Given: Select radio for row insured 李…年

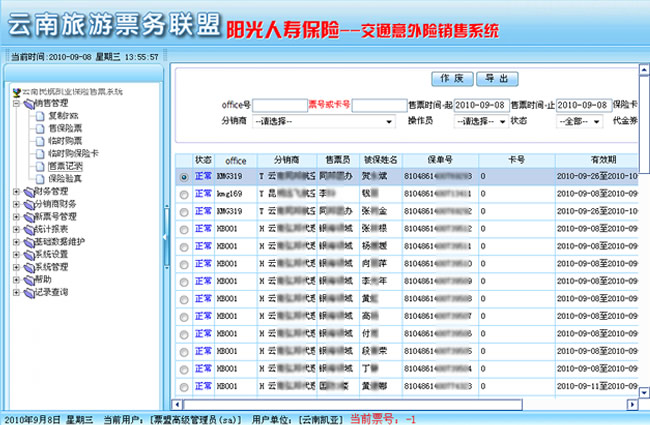Looking at the screenshot, I should (184, 282).
